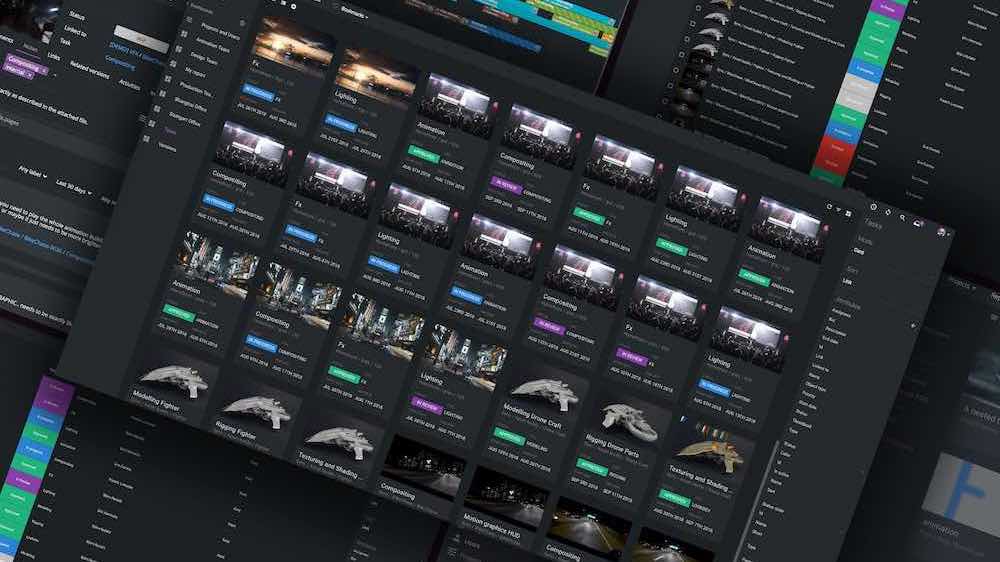Open the Bookmarks dropdown atop the main window
Screen dimensions: 1000x562
tap(355, 11)
